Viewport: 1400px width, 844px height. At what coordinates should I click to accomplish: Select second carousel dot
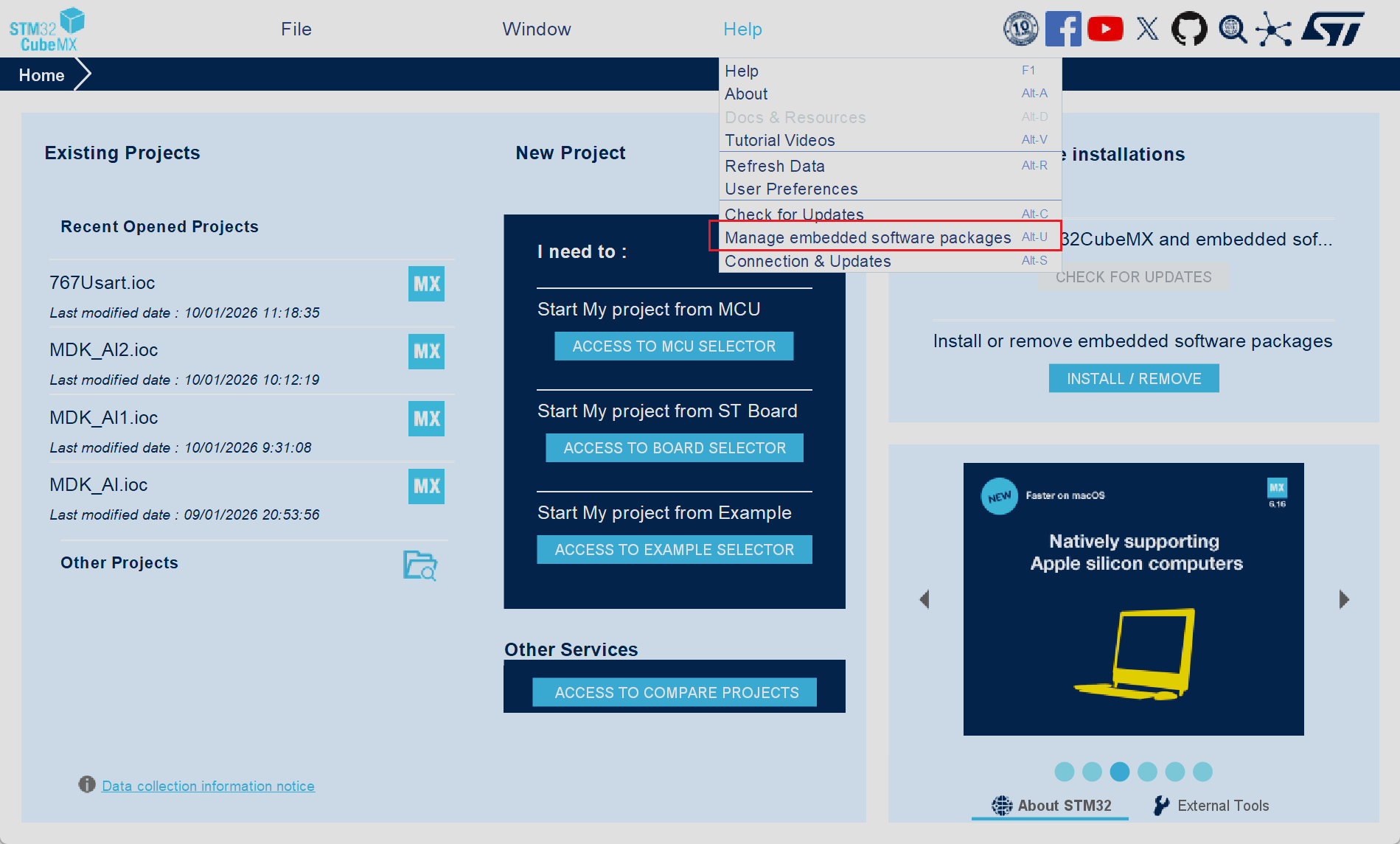tap(1092, 772)
